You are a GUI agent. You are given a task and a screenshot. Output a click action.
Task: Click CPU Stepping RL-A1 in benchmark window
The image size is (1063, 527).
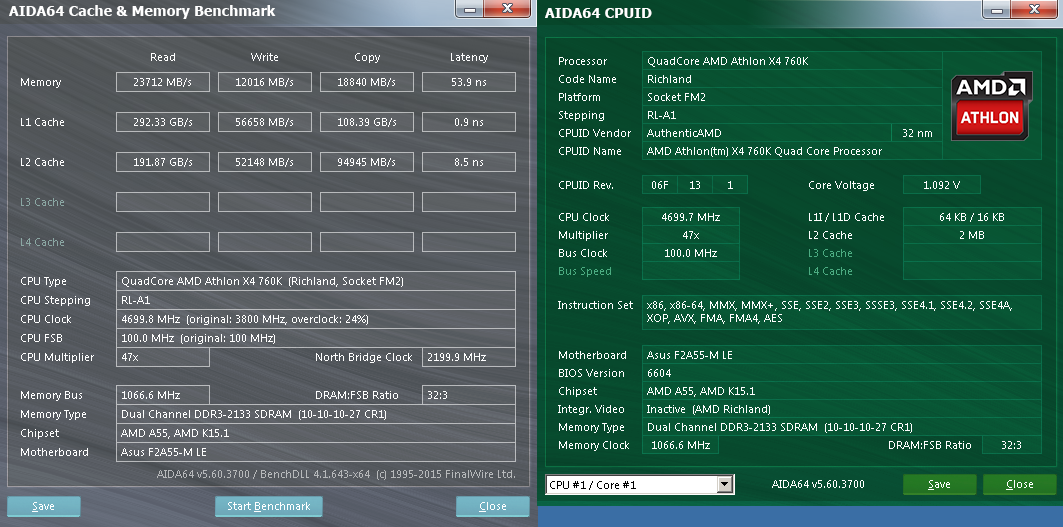tap(316, 300)
